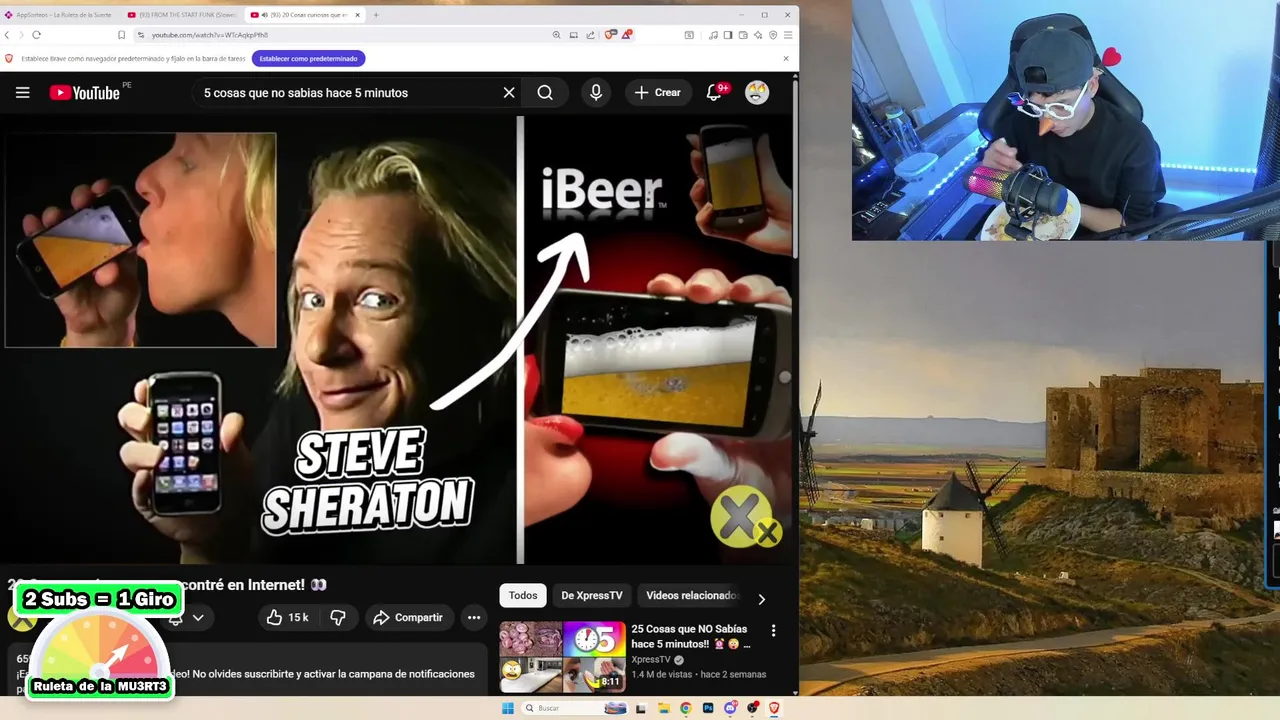1280x720 pixels.
Task: Click the magnifier search button on YouTube
Action: coord(545,93)
